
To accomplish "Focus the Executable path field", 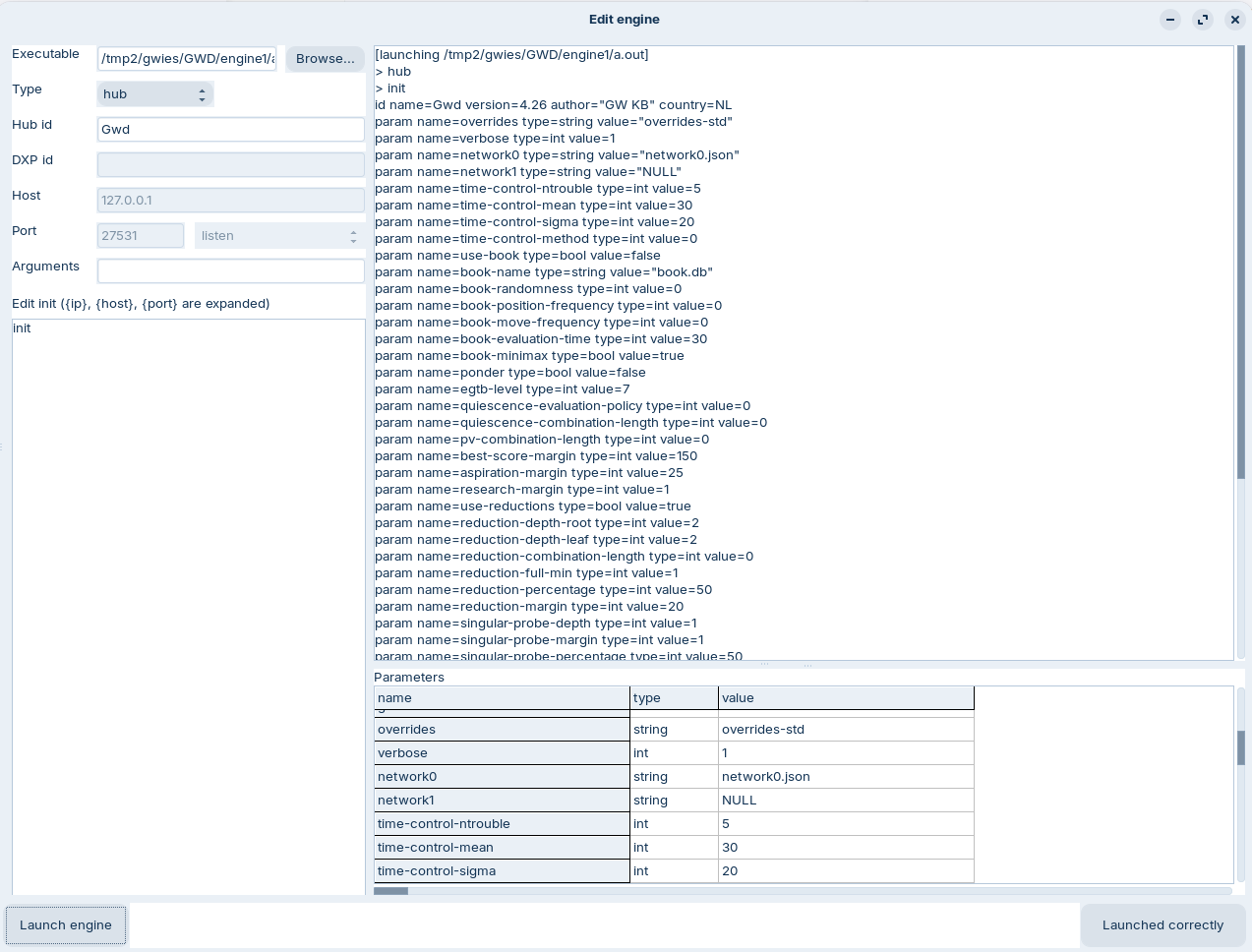I will (187, 59).
